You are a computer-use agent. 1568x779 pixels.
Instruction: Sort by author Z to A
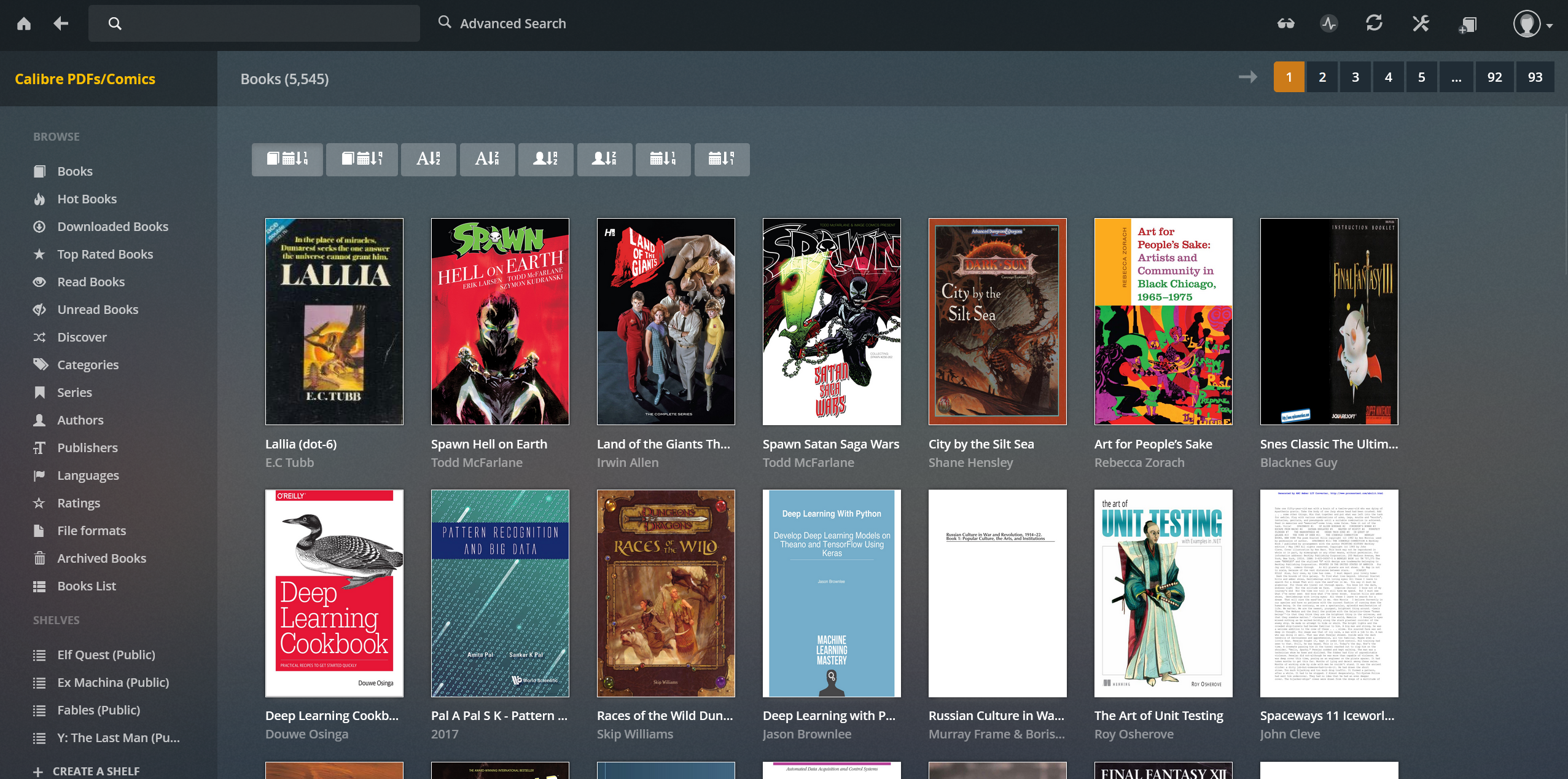tap(605, 159)
